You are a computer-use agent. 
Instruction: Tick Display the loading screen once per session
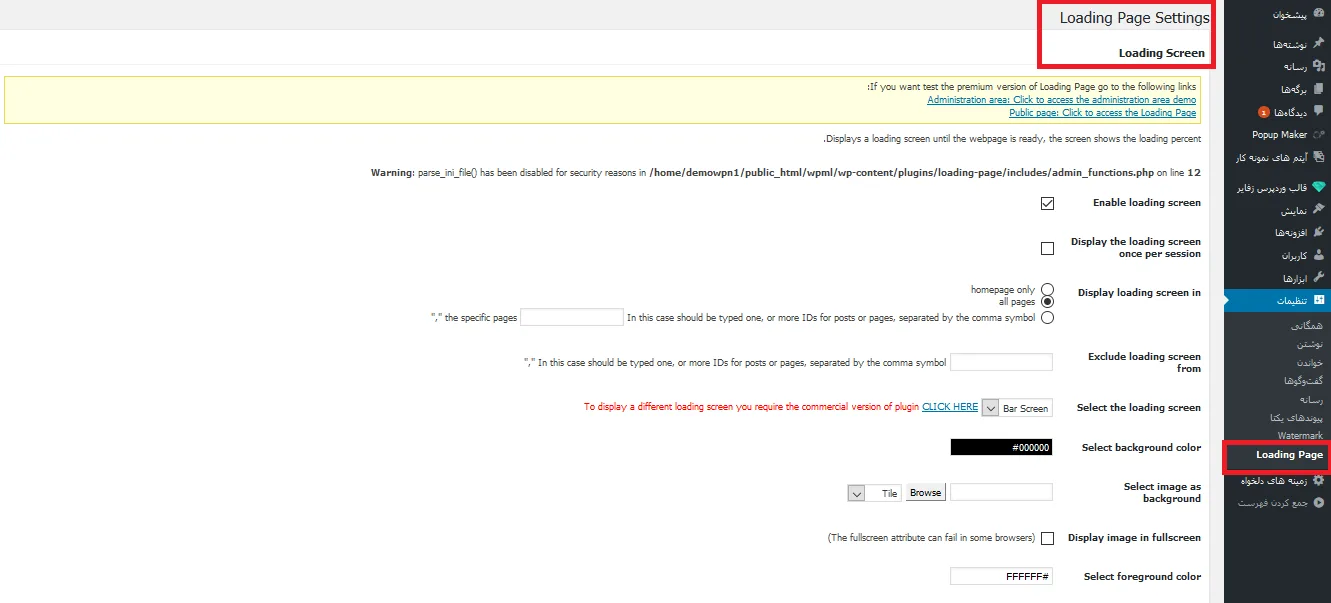click(1047, 248)
